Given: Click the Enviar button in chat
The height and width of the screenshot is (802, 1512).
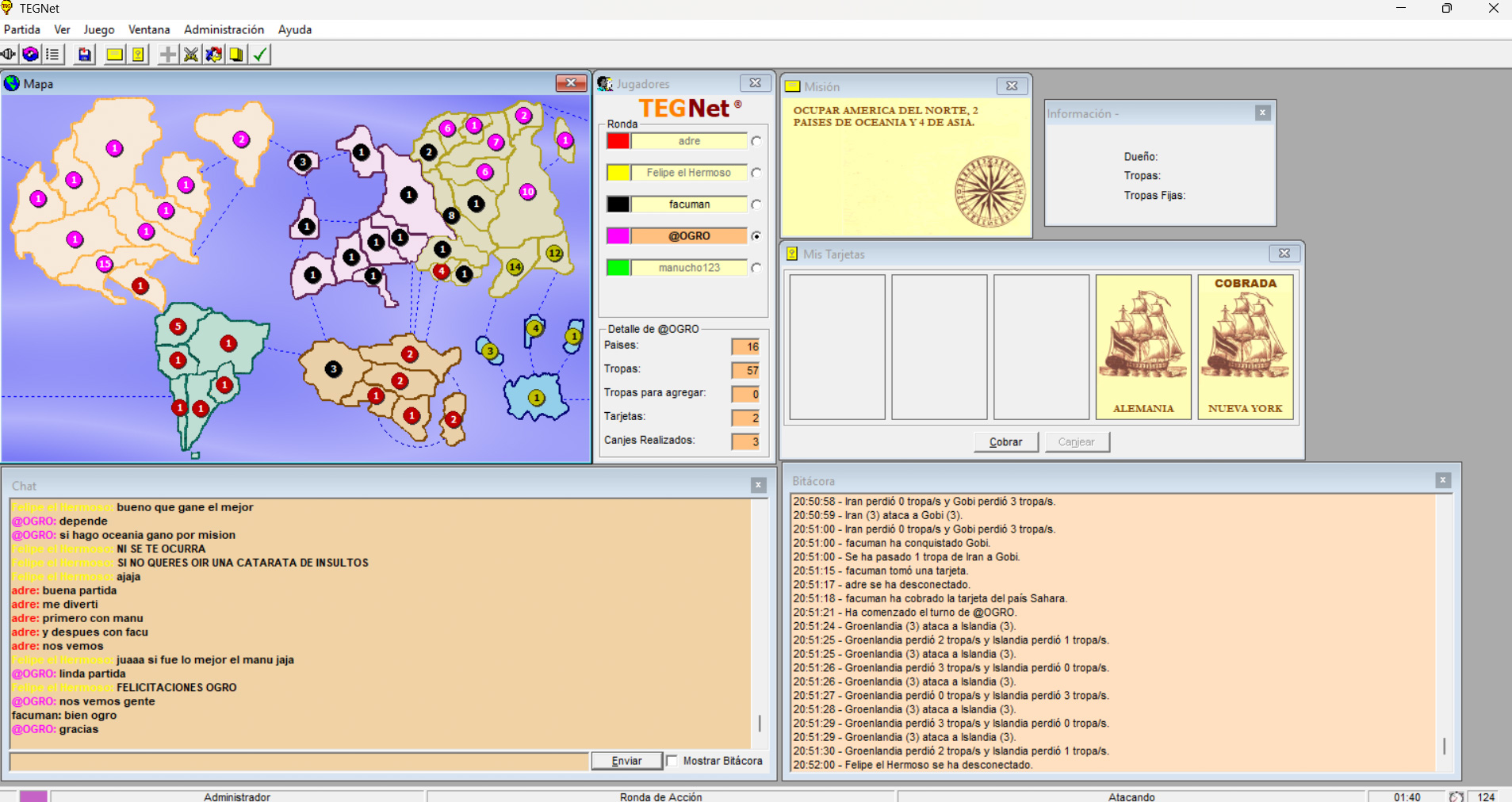Looking at the screenshot, I should (626, 761).
